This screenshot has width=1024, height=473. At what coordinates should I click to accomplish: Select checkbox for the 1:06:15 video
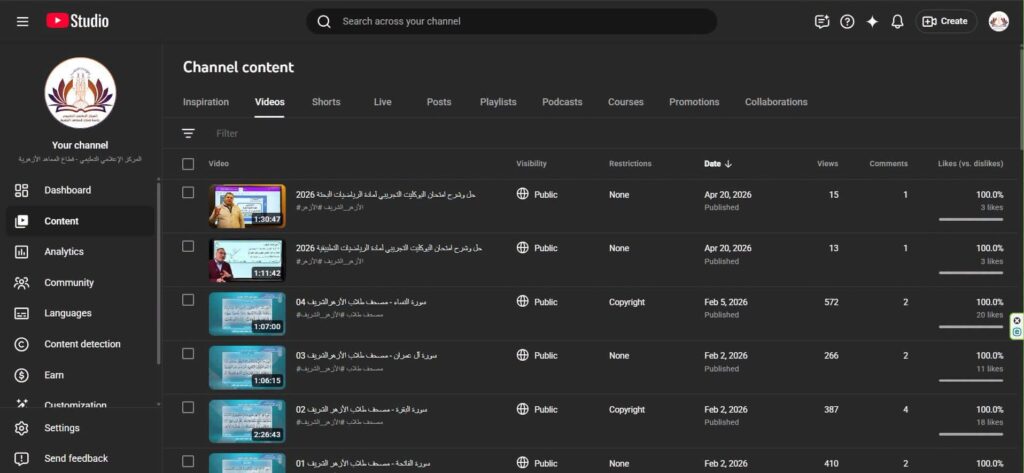[x=188, y=353]
